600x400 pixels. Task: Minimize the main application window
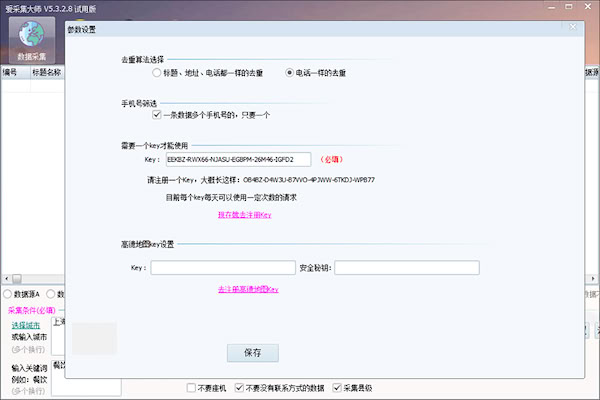pyautogui.click(x=551, y=7)
